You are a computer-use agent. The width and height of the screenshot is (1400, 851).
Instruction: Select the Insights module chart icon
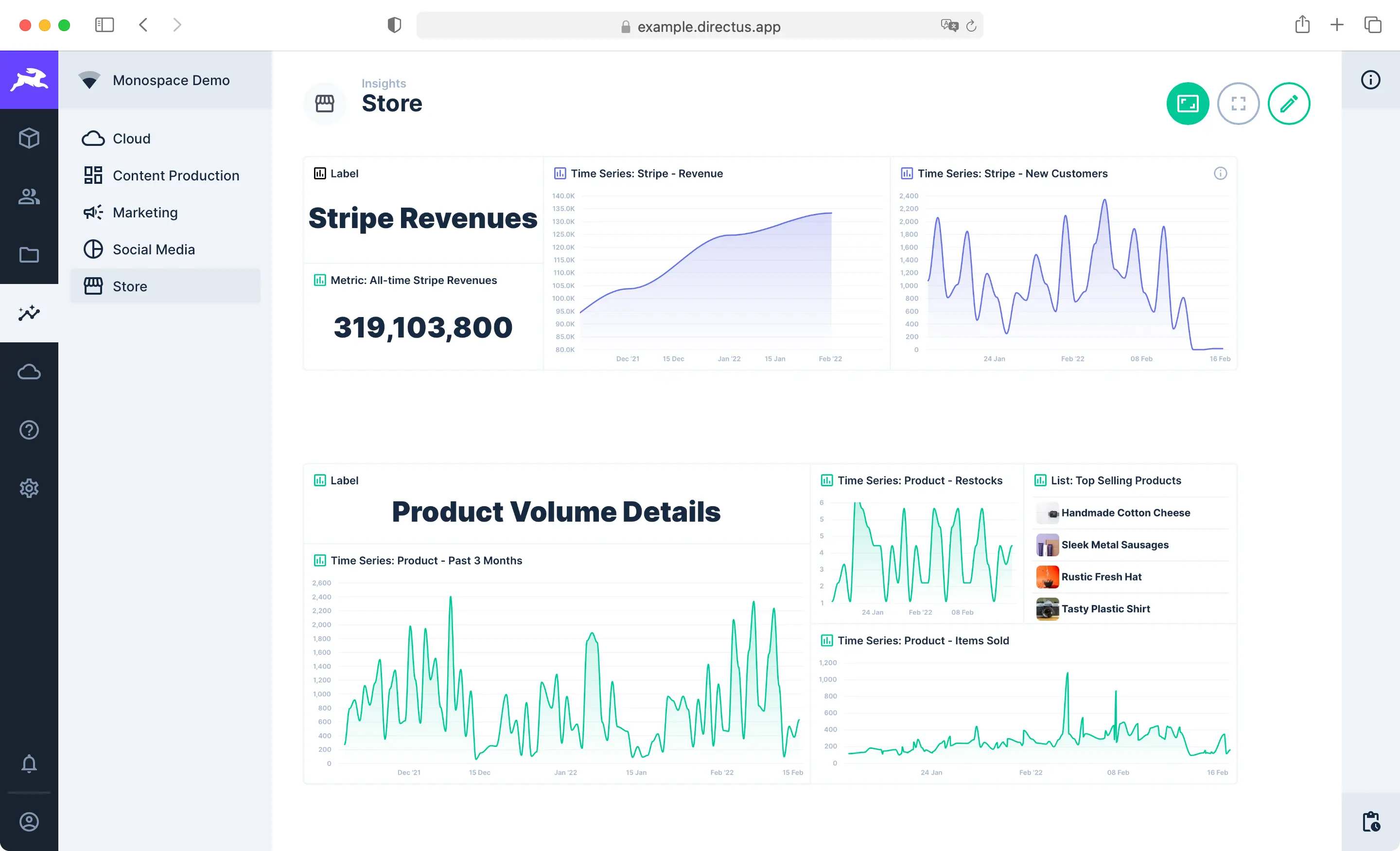pyautogui.click(x=29, y=313)
